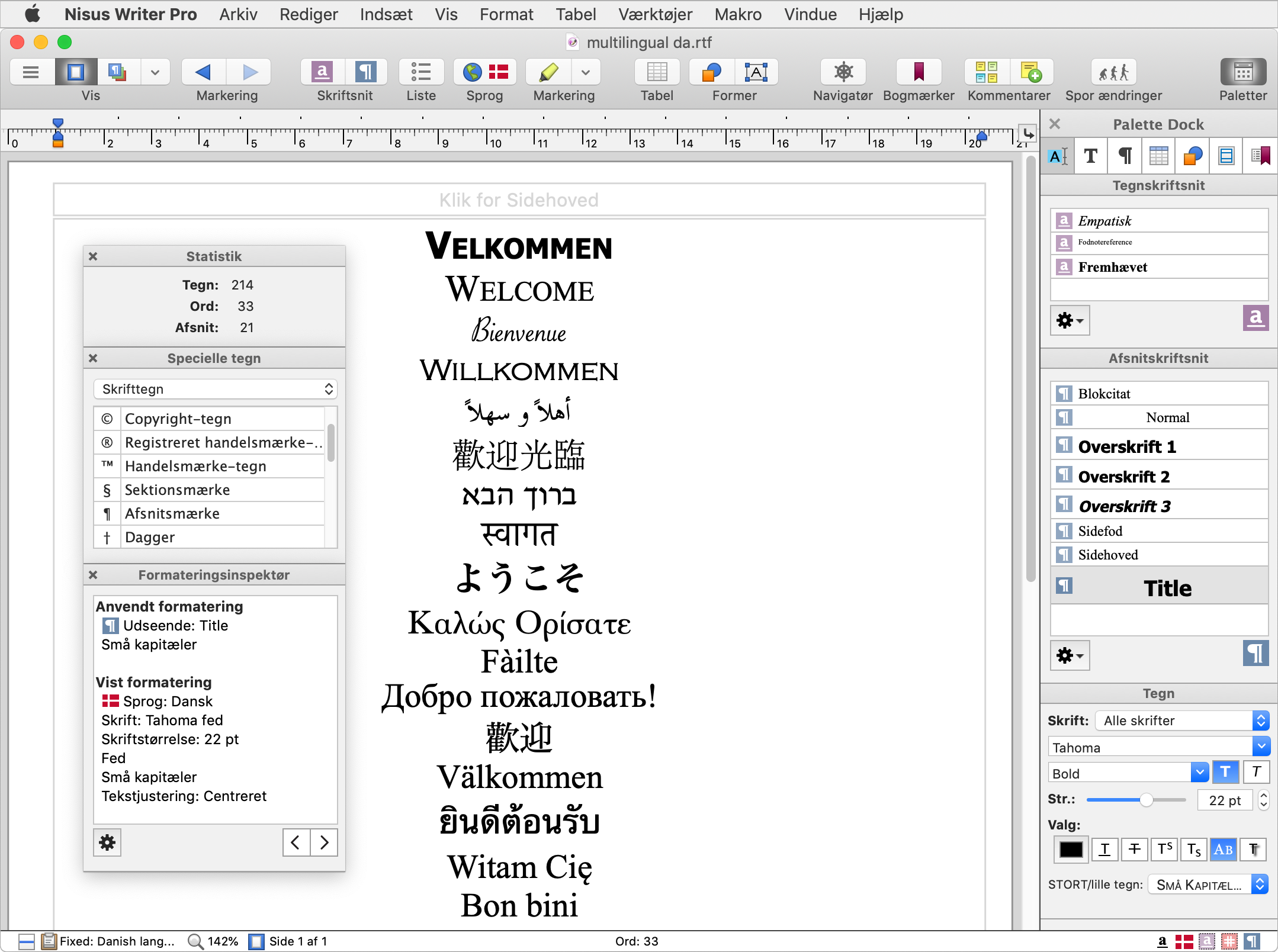Open paragraph styles gear menu
Viewport: 1278px width, 952px height.
pyautogui.click(x=1070, y=655)
